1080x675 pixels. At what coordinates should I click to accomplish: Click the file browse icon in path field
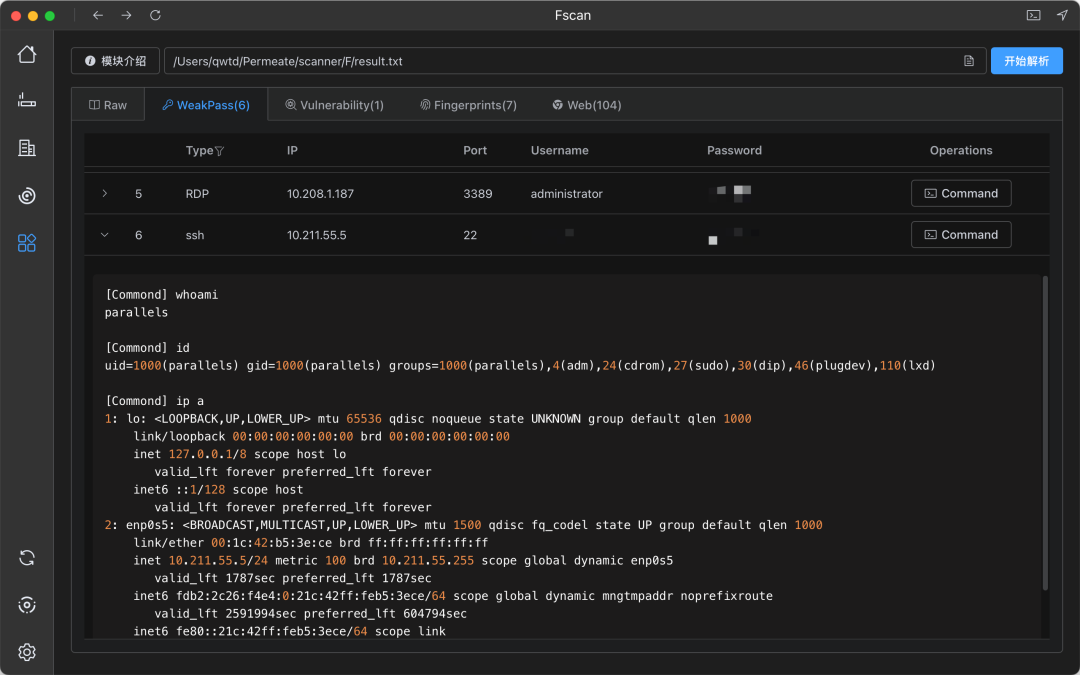pos(969,61)
